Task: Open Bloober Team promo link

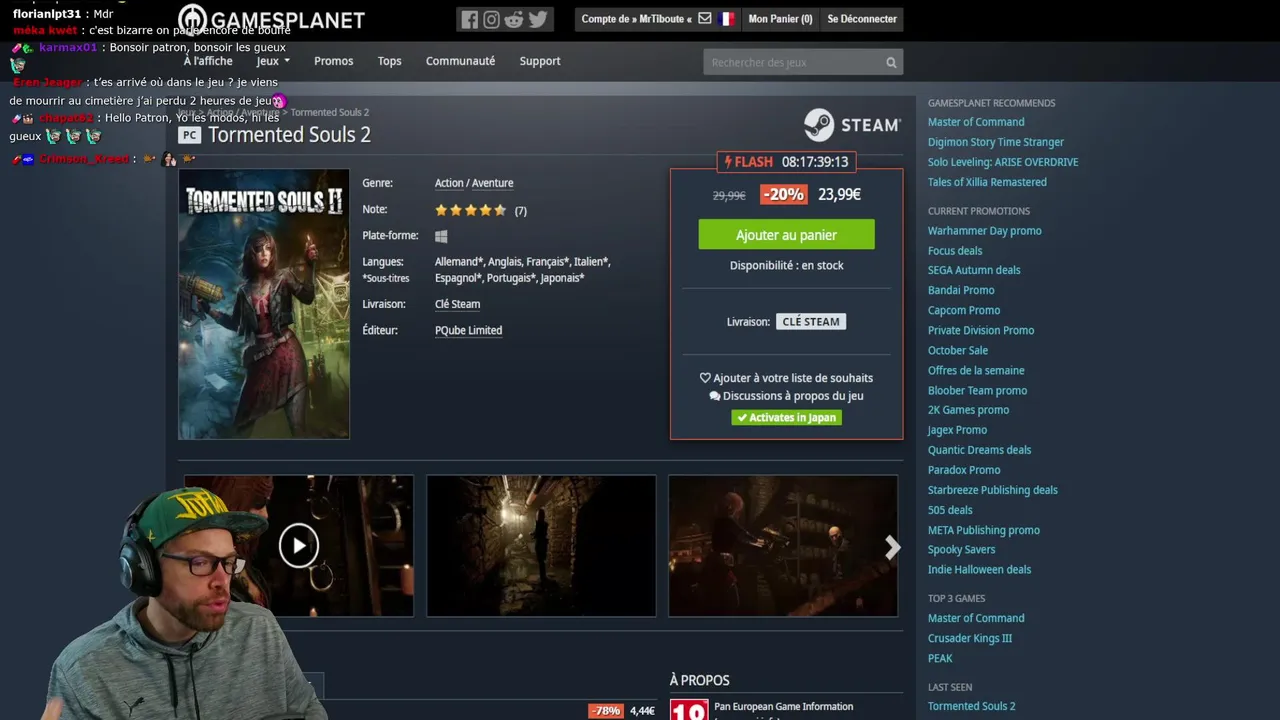Action: 977,390
